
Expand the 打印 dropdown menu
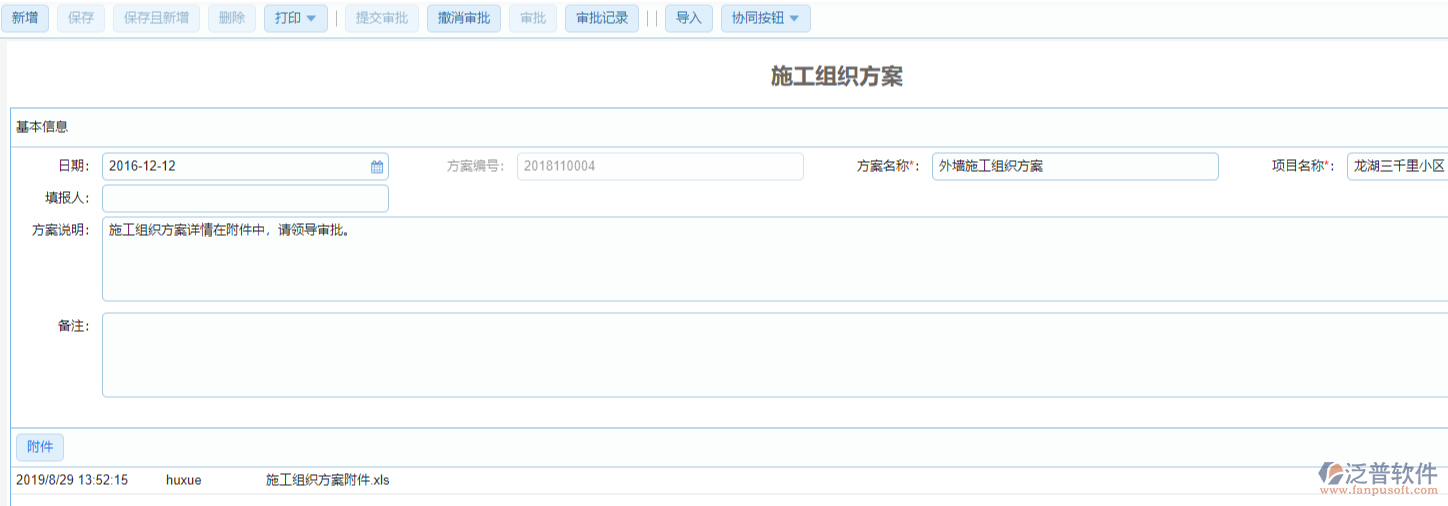click(295, 18)
